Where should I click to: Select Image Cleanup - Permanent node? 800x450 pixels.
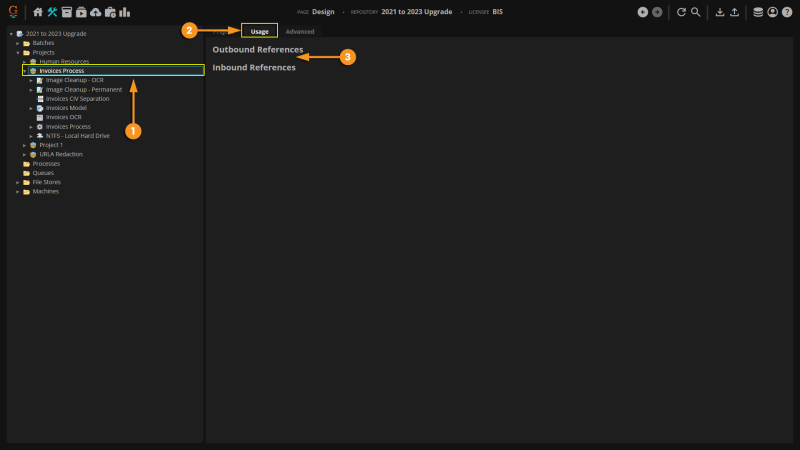(x=84, y=89)
